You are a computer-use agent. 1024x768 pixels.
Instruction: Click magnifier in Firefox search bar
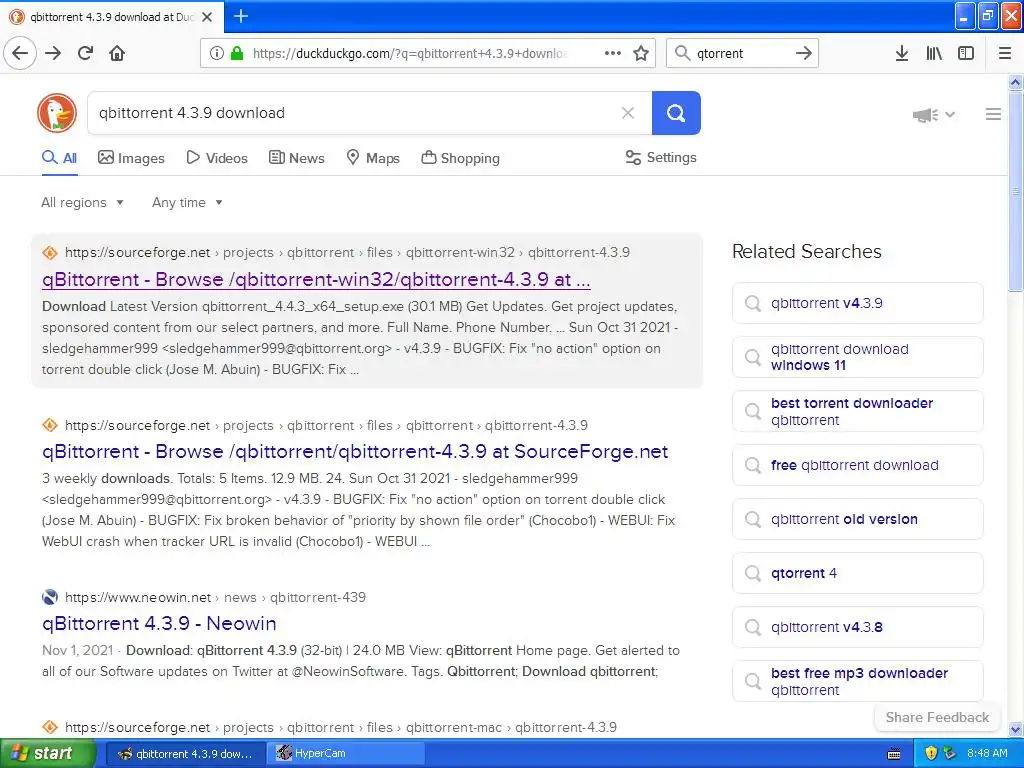click(x=682, y=53)
